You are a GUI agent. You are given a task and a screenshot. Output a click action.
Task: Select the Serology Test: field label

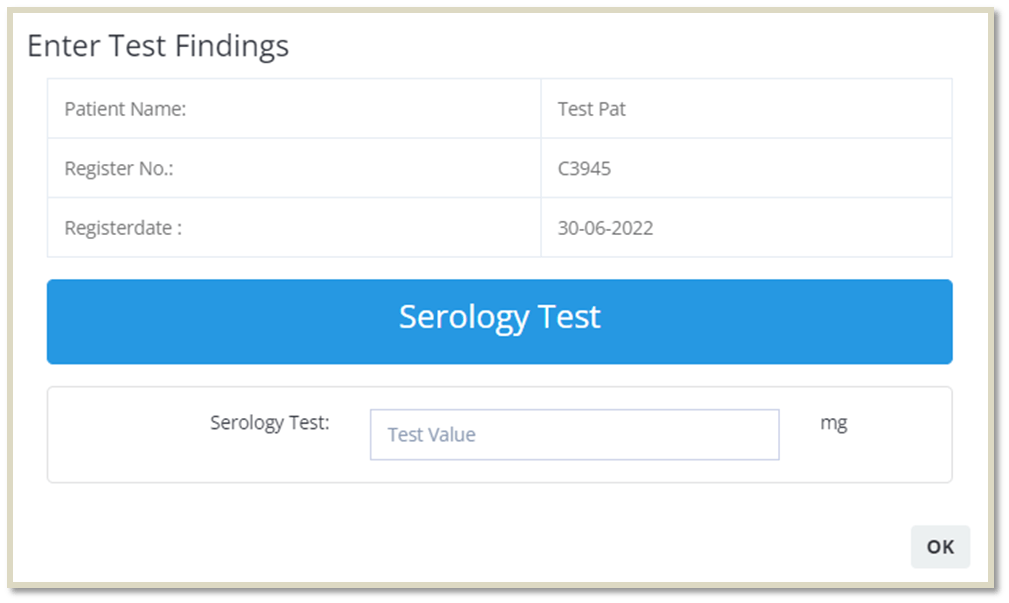click(270, 422)
